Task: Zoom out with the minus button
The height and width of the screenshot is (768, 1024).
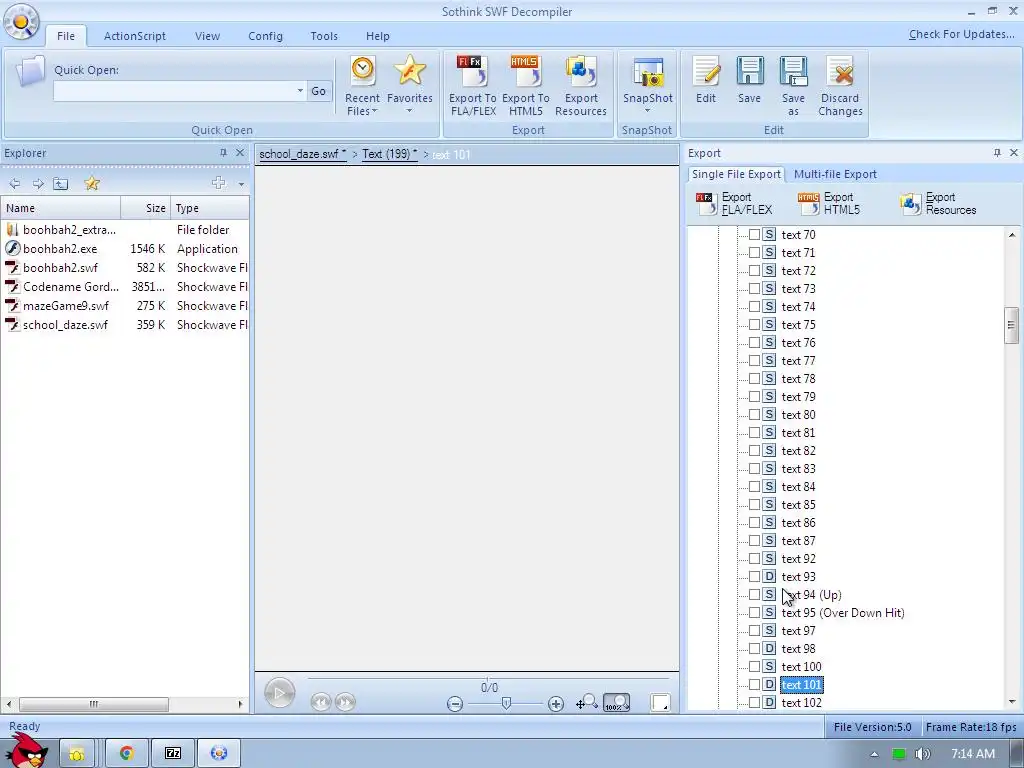Action: pyautogui.click(x=455, y=704)
